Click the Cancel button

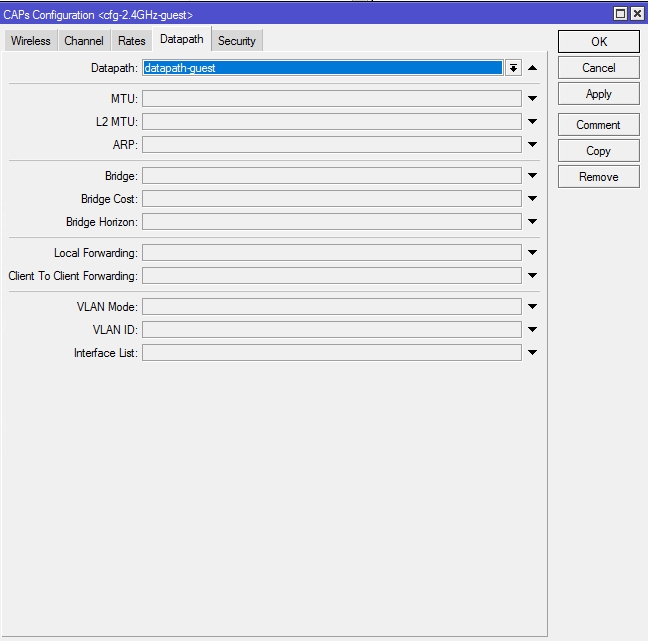pos(599,68)
